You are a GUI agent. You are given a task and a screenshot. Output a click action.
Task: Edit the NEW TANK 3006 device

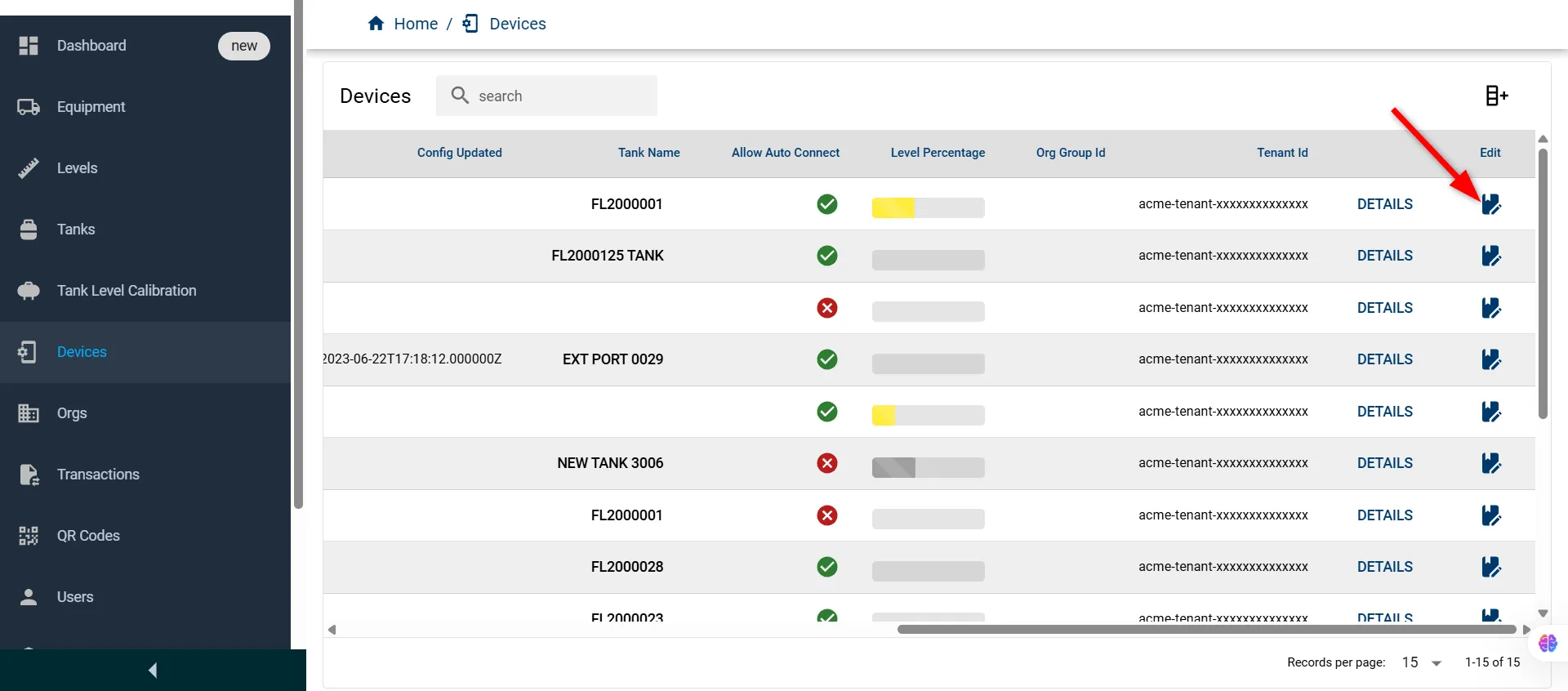click(1491, 463)
